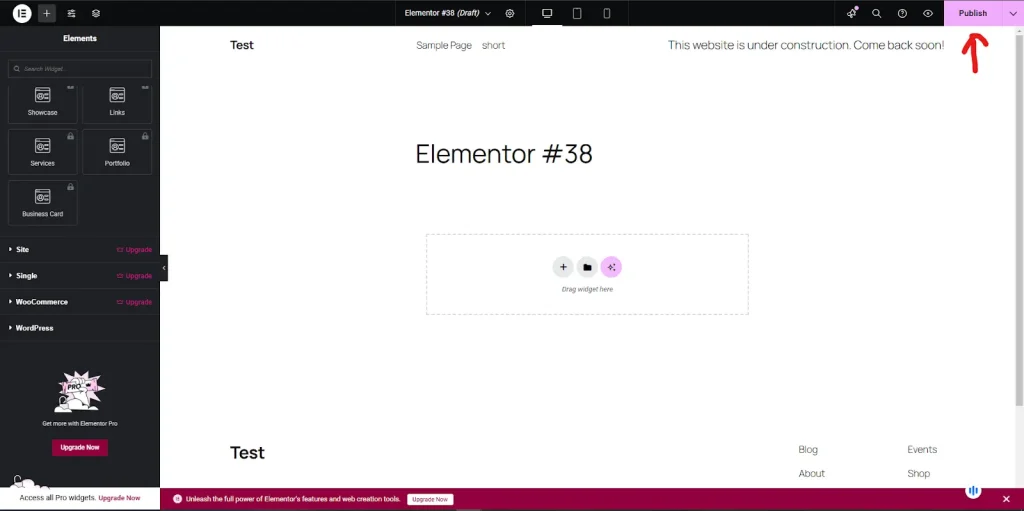Image resolution: width=1024 pixels, height=511 pixels.
Task: Click the What's New notification icon
Action: tap(852, 13)
